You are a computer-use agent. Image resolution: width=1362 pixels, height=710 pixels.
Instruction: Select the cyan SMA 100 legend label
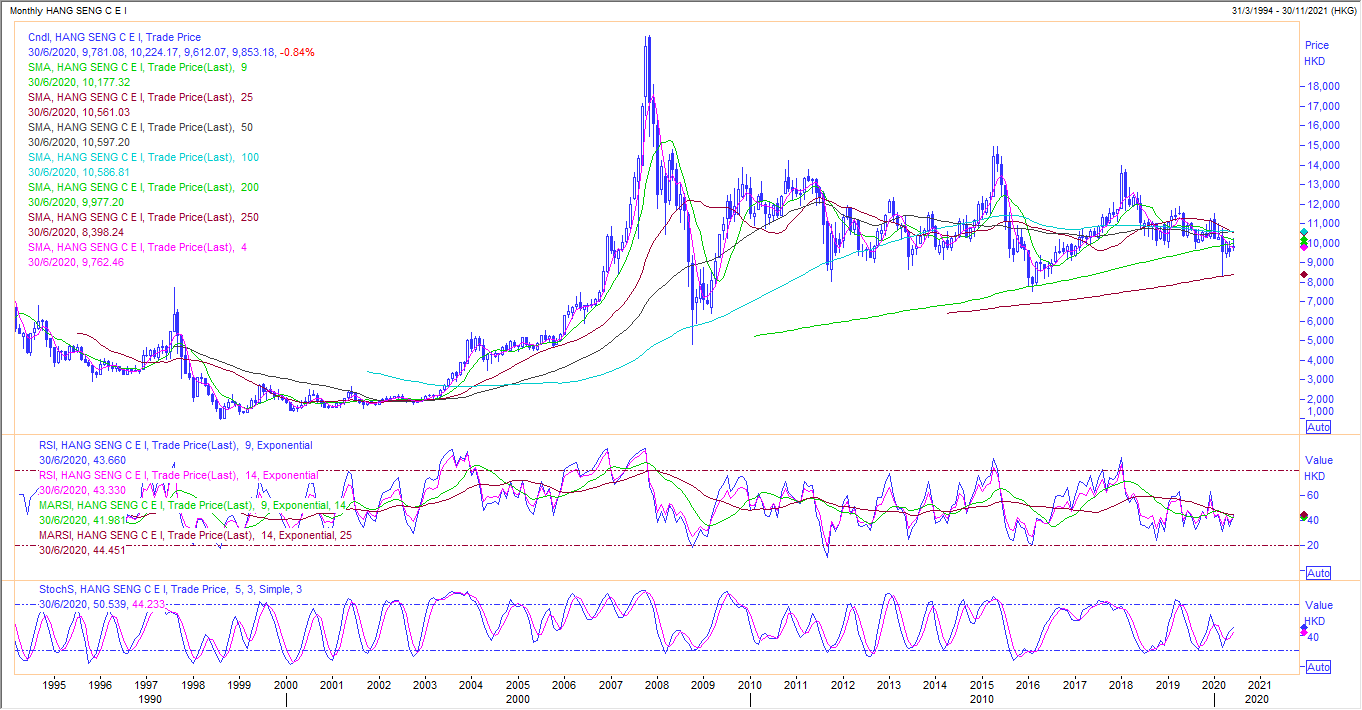[144, 157]
